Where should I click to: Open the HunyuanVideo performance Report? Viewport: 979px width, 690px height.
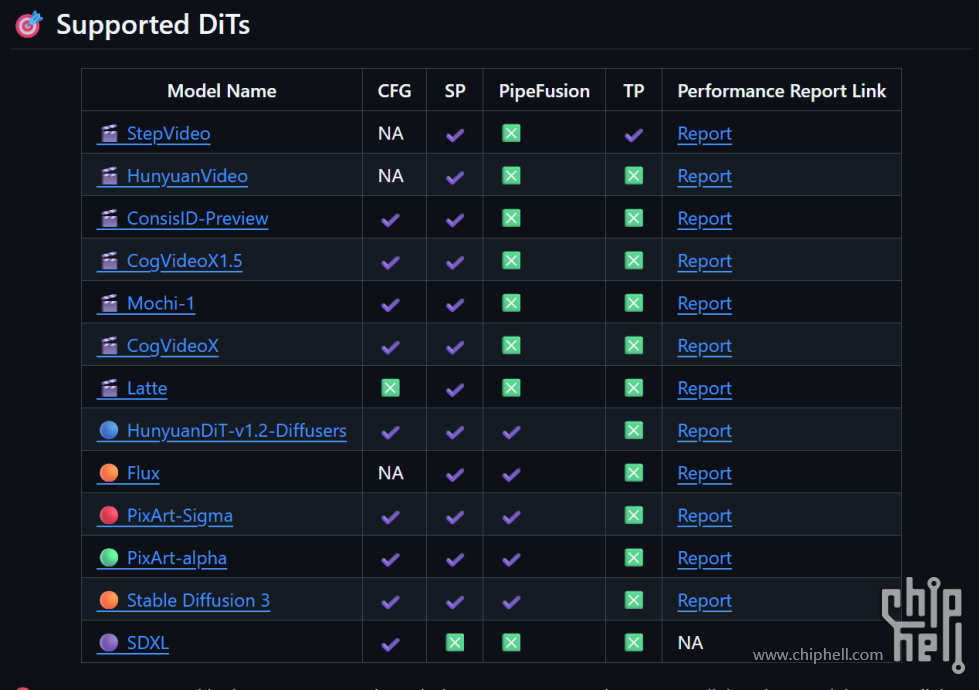[x=704, y=176]
